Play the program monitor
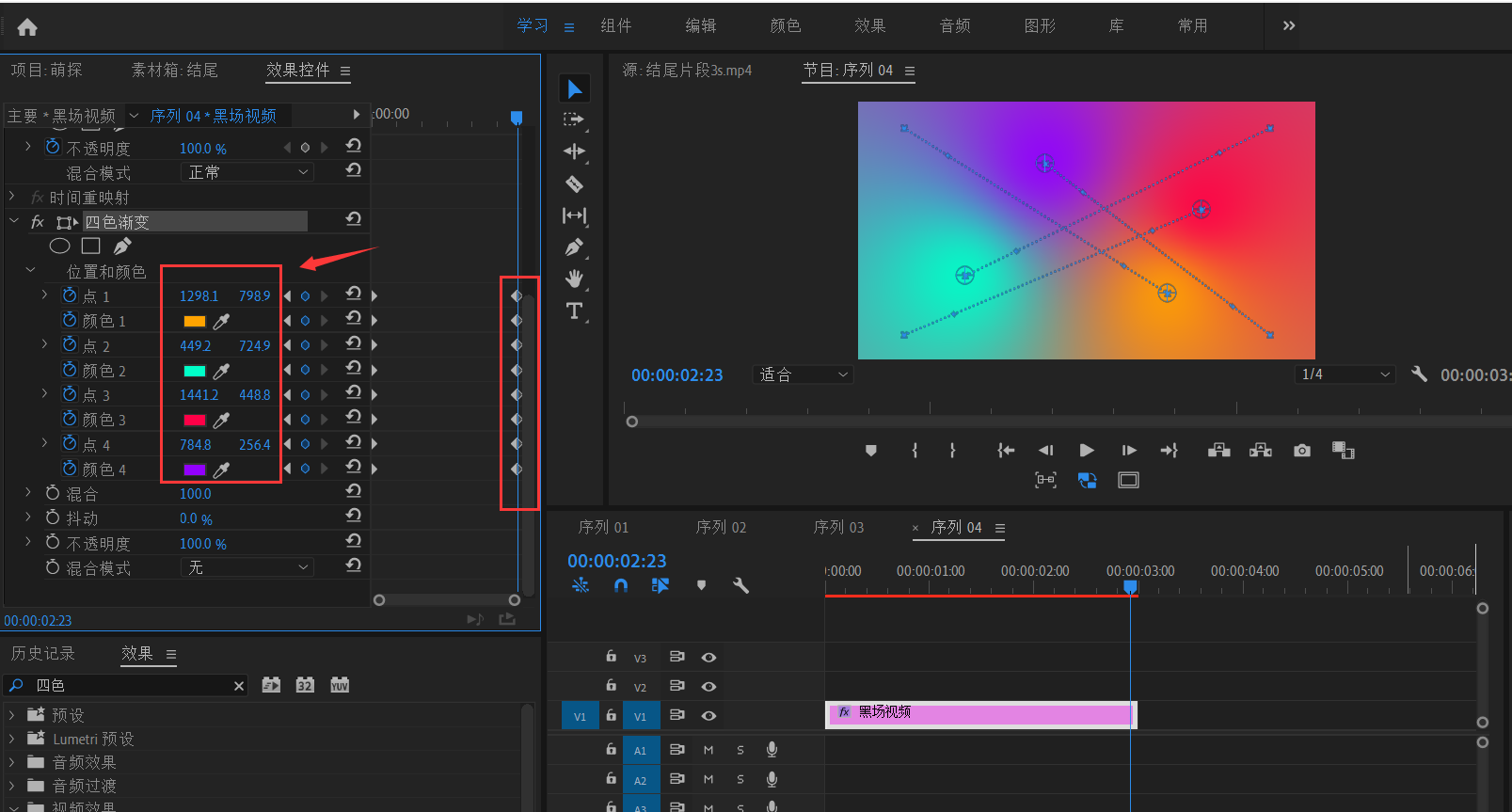This screenshot has width=1512, height=812. click(x=1087, y=451)
